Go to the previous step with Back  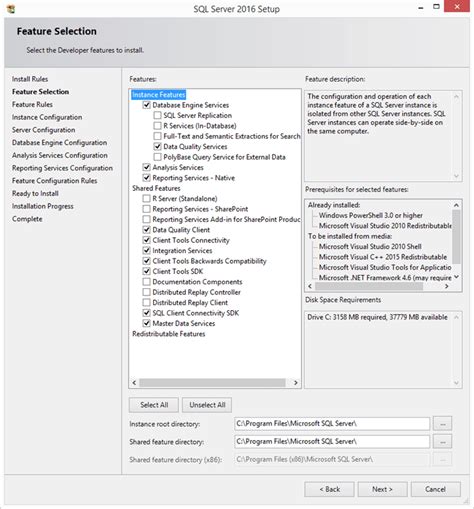pos(329,489)
